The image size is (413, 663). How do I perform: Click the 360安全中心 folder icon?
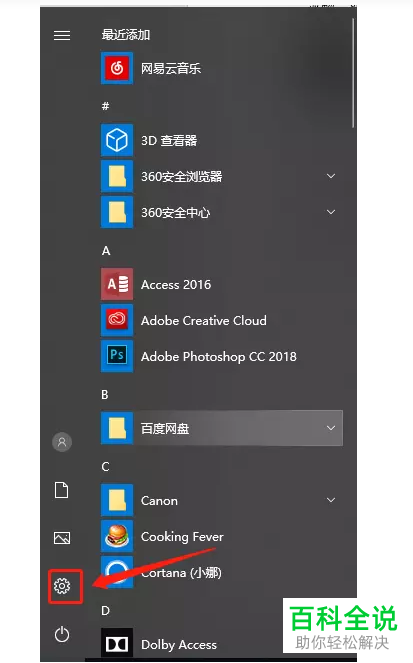[x=117, y=212]
